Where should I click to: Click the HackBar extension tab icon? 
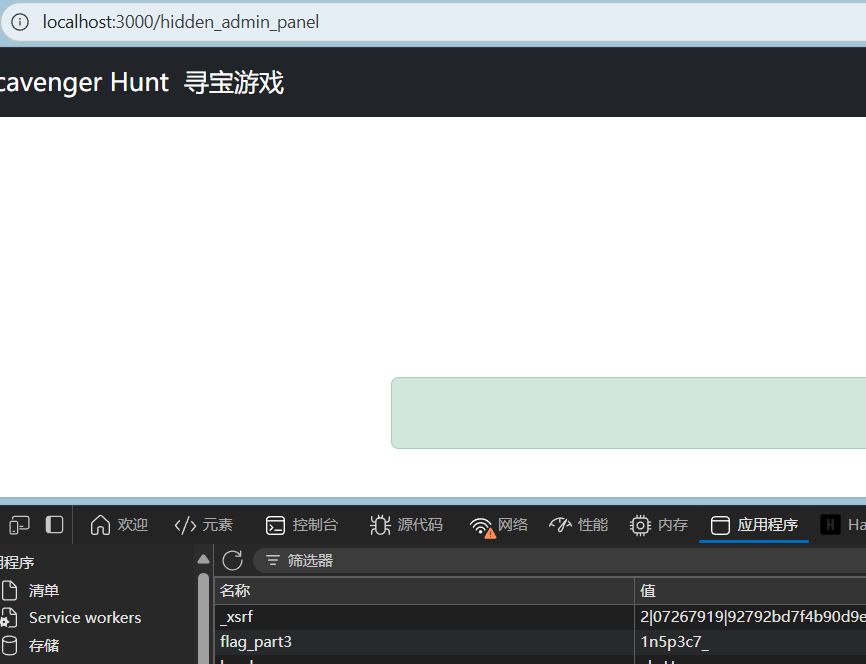click(831, 525)
